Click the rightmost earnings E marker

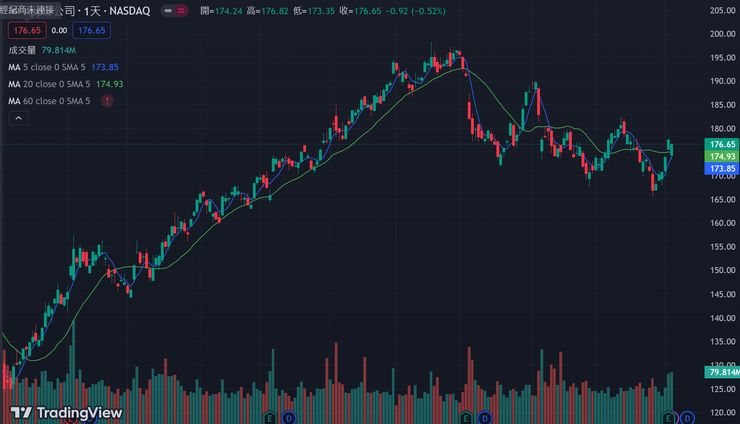pos(667,416)
